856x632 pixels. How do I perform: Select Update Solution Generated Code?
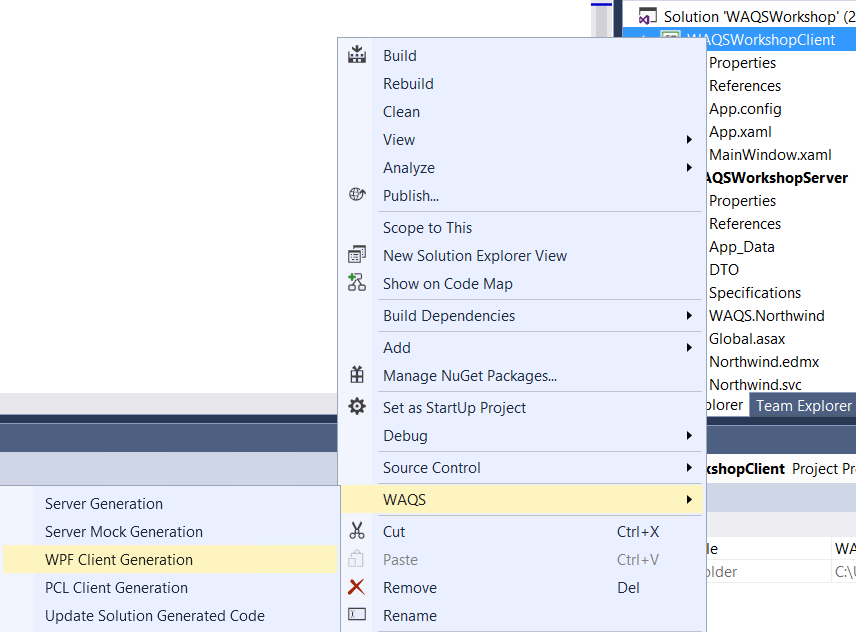click(170, 616)
